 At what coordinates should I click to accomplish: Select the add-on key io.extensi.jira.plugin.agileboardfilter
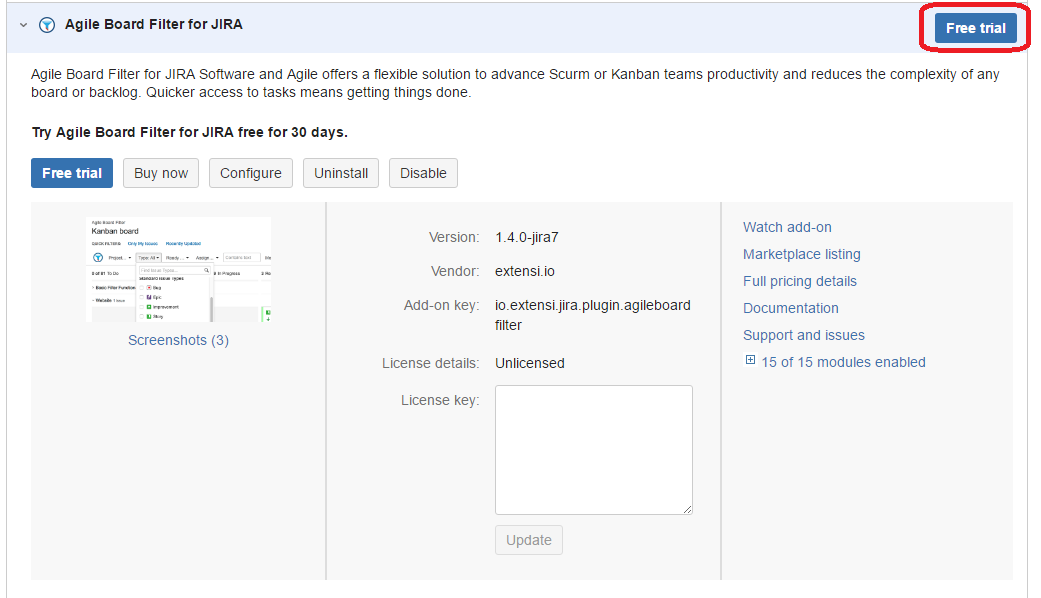[592, 315]
